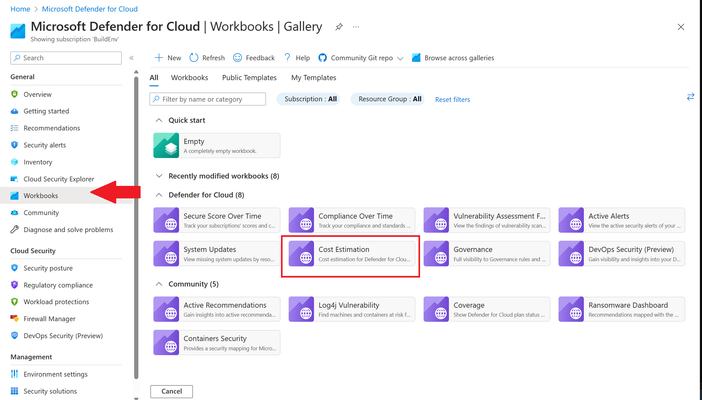Go to Home breadcrumb link
This screenshot has width=702, height=400.
pyautogui.click(x=20, y=9)
